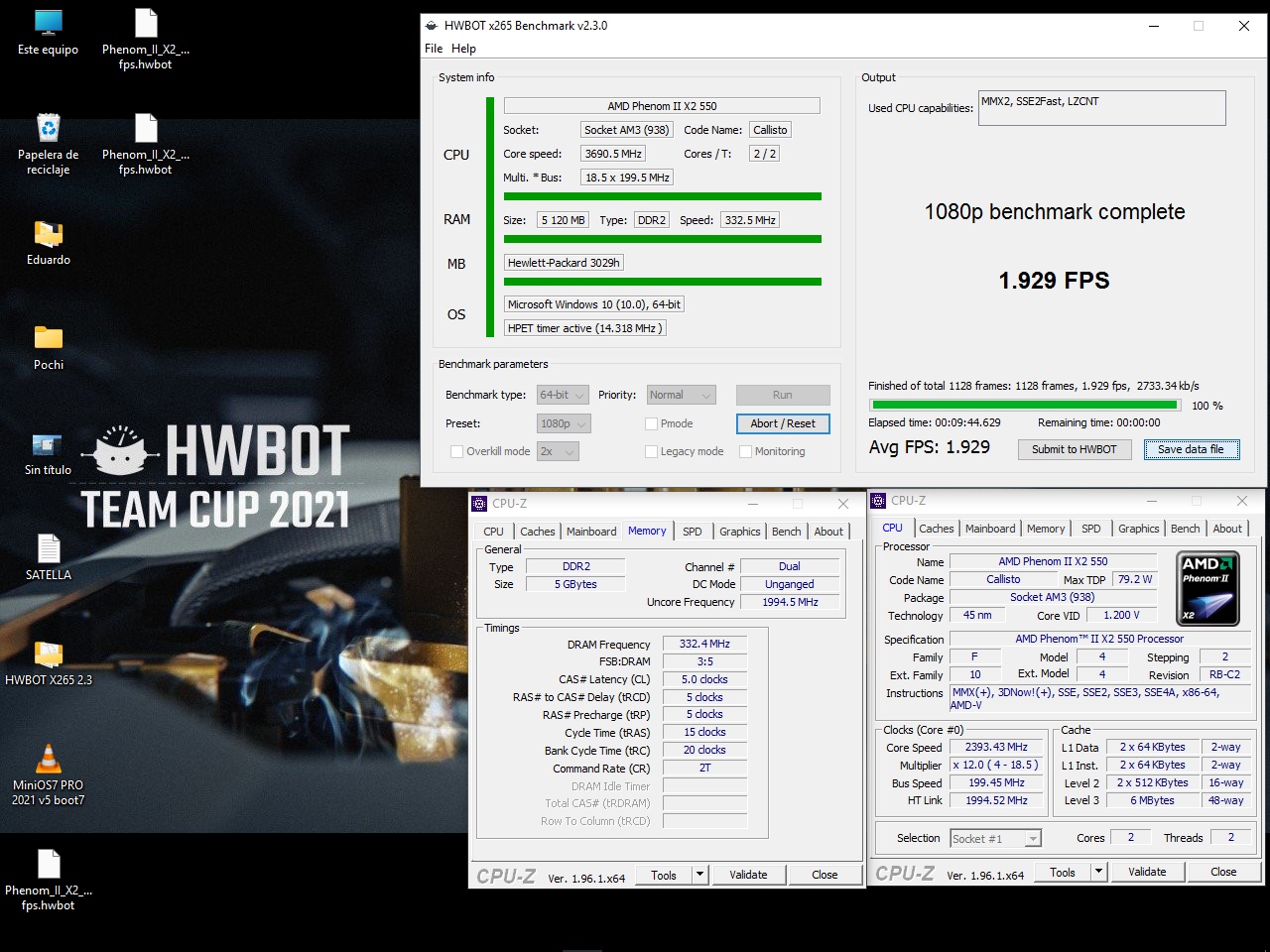Toggle the Overkill mode checkbox
The height and width of the screenshot is (952, 1270).
click(x=456, y=451)
